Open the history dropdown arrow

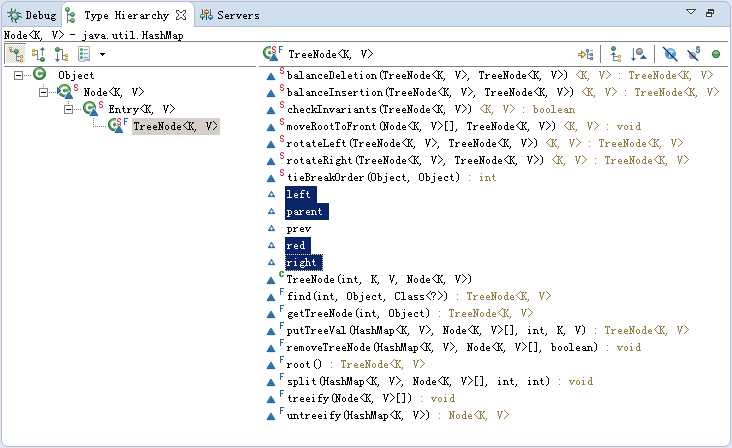pyautogui.click(x=102, y=55)
